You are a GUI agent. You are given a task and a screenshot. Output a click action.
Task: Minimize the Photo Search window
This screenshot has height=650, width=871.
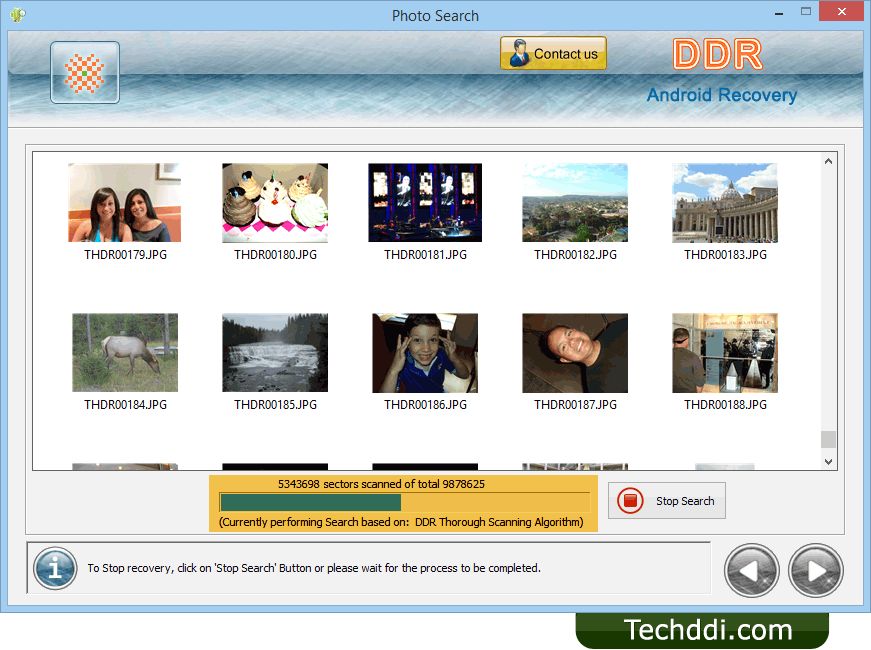coord(779,12)
